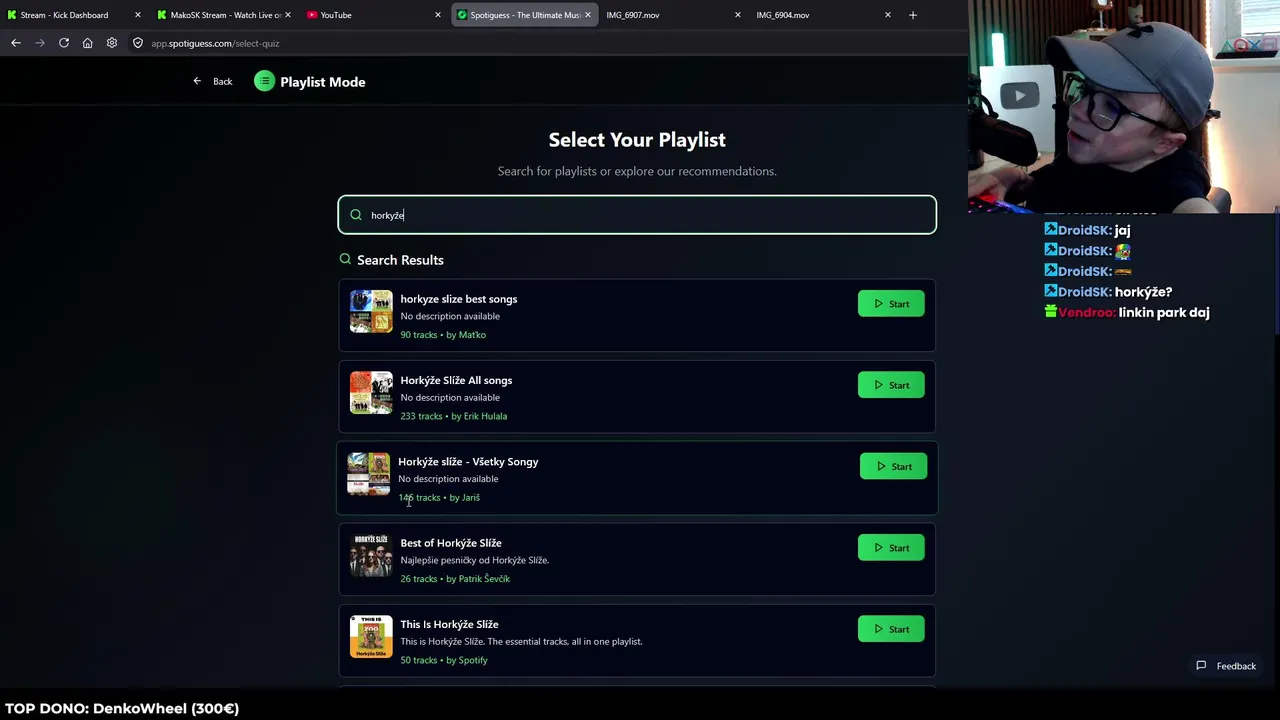Select the Spotiguess tab

[x=525, y=15]
